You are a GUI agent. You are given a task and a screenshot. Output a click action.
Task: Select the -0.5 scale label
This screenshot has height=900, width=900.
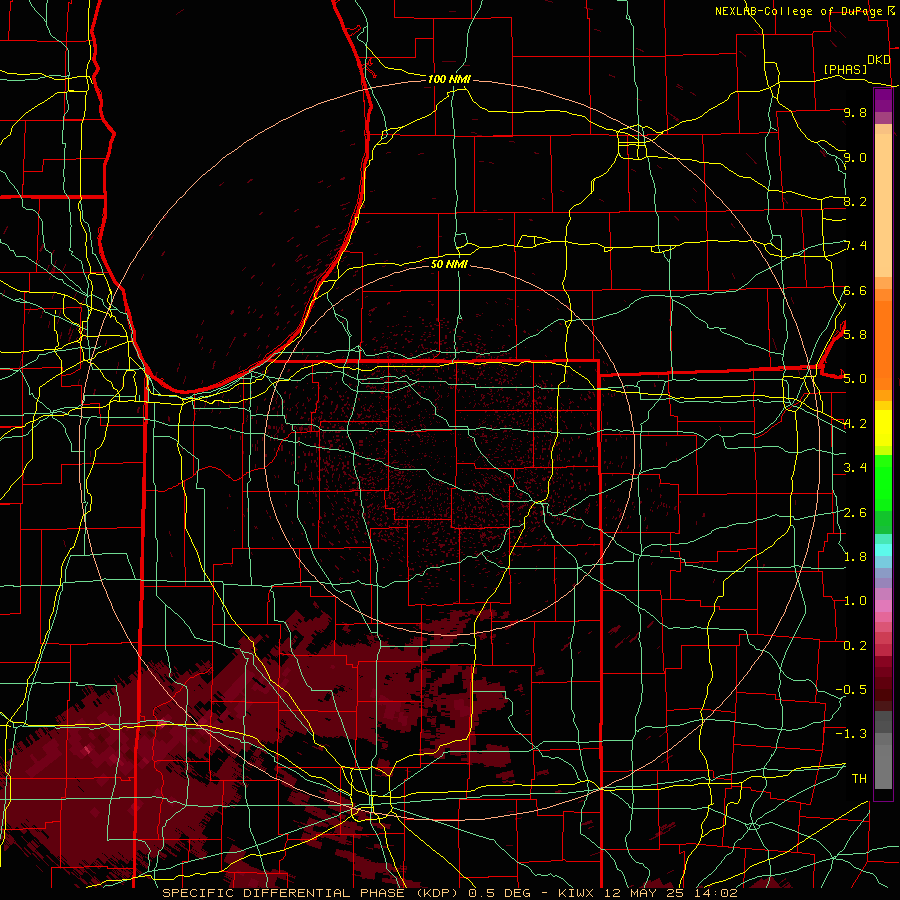click(x=851, y=689)
